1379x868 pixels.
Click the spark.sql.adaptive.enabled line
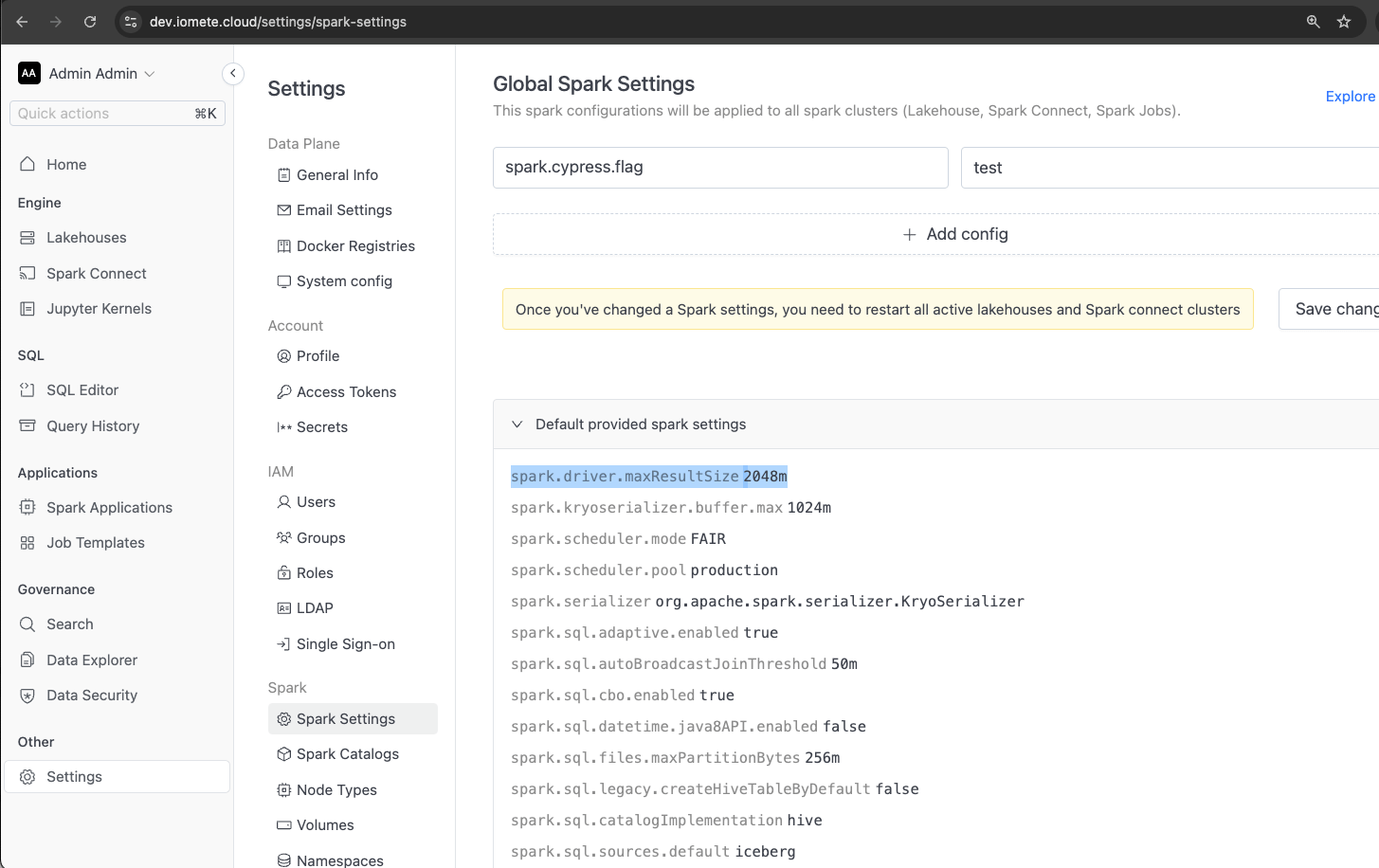click(x=644, y=633)
